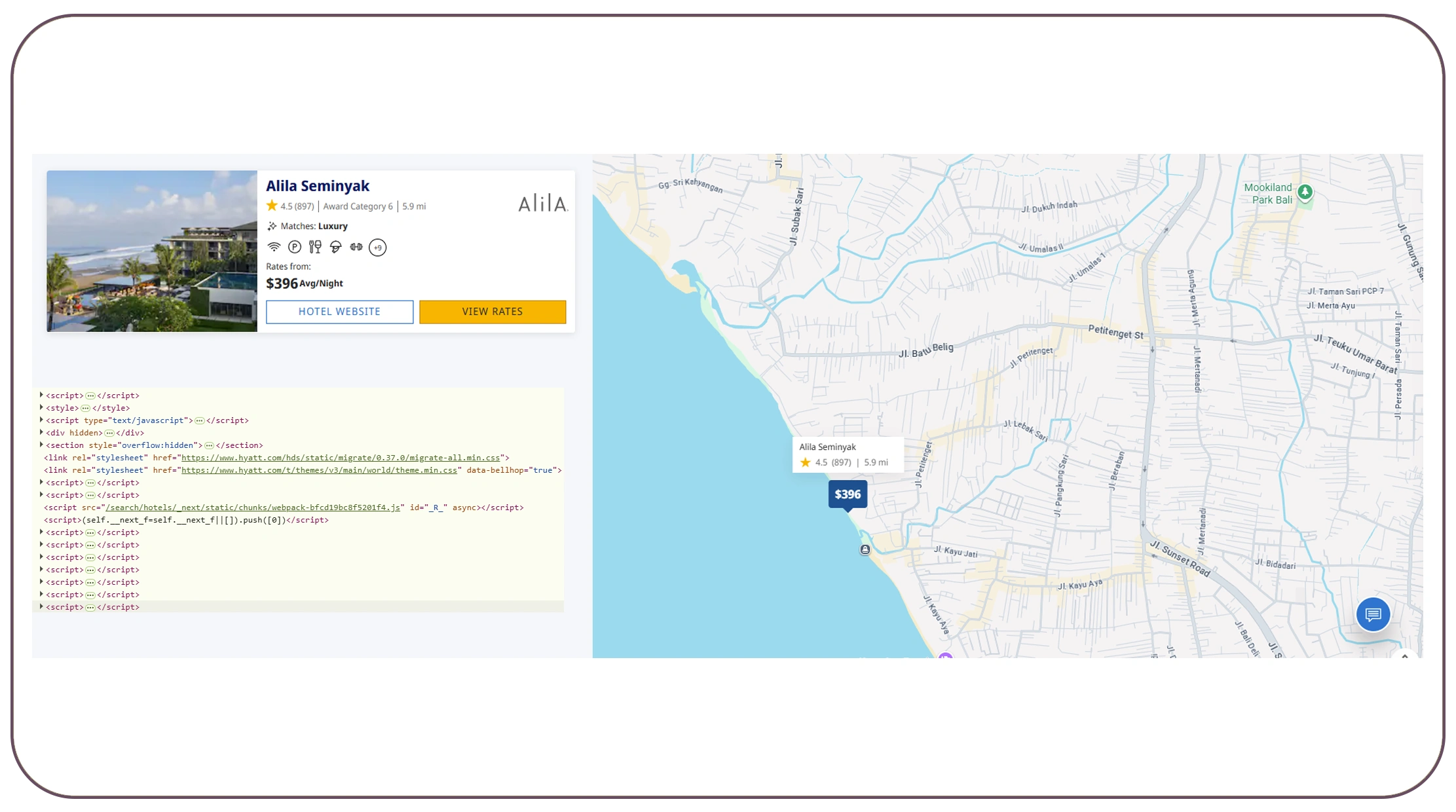Click "Jl. Lebak Sari" map label
The height and width of the screenshot is (812, 1456).
click(1026, 430)
